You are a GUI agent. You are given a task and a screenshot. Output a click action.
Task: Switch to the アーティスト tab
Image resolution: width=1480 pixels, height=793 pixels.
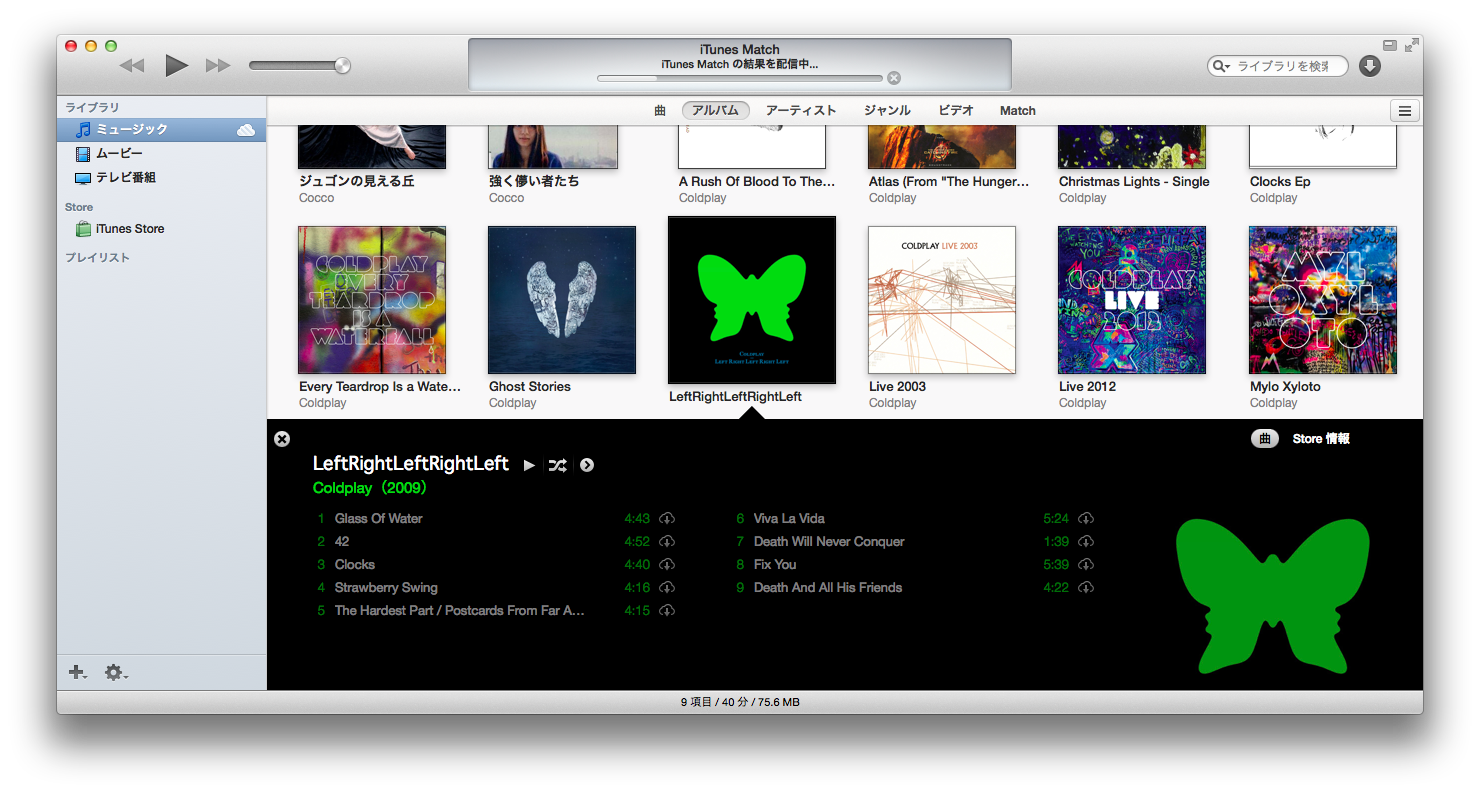pyautogui.click(x=800, y=111)
